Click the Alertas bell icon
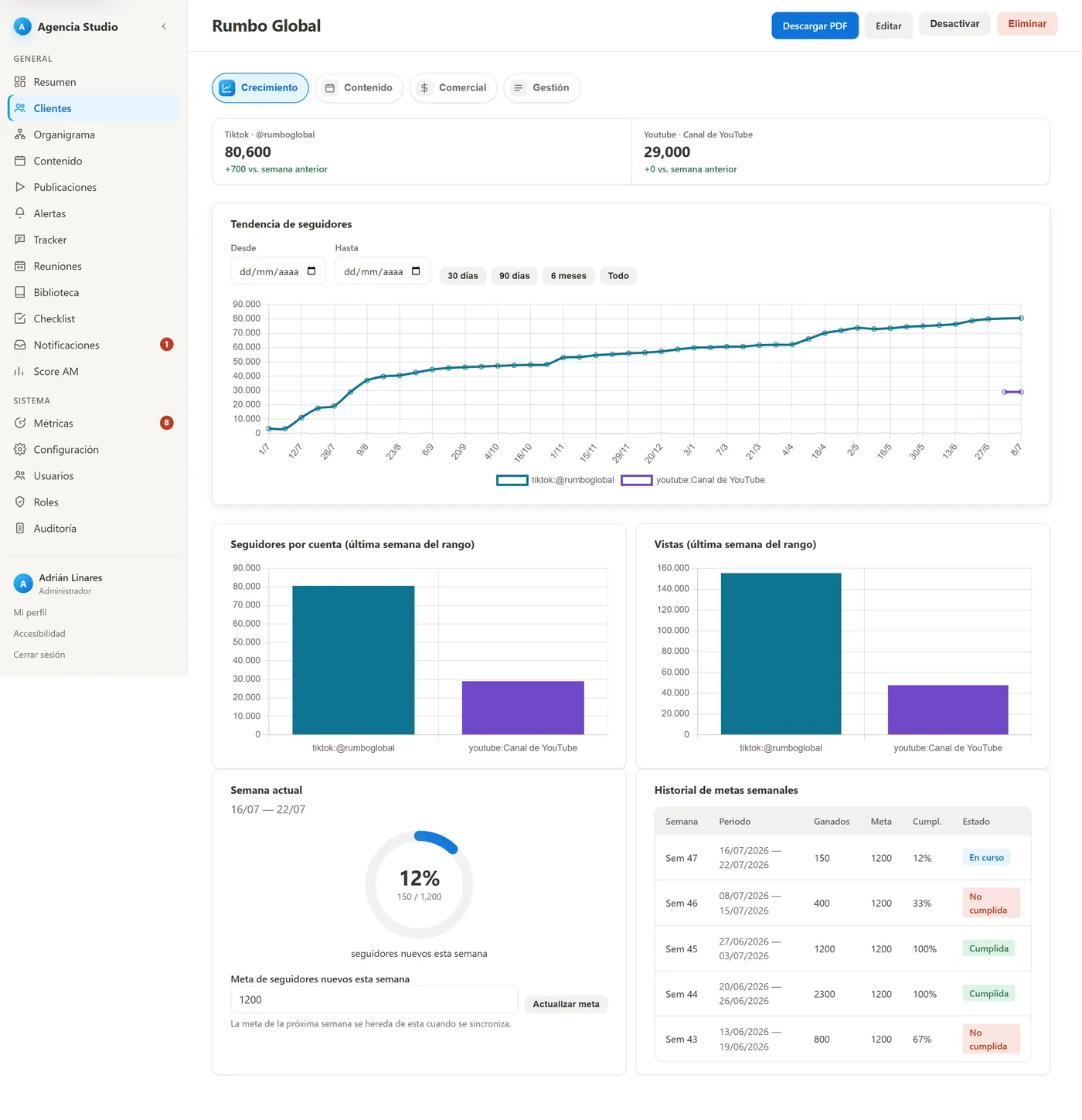The image size is (1082, 1120). coord(20,213)
